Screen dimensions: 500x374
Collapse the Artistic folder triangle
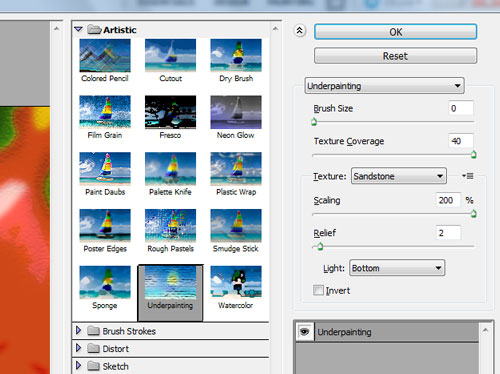coord(79,29)
